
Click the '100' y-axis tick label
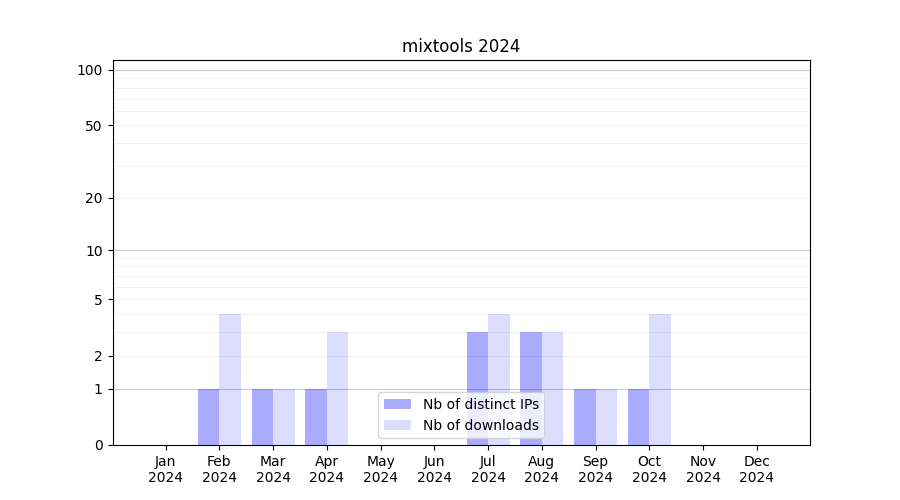(x=90, y=70)
